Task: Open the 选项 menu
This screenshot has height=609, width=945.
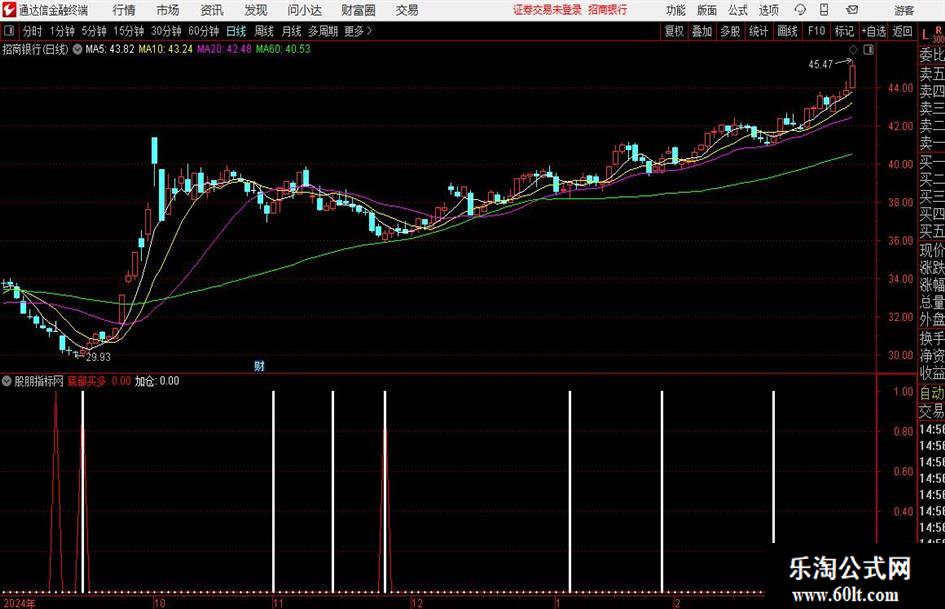Action: (768, 10)
